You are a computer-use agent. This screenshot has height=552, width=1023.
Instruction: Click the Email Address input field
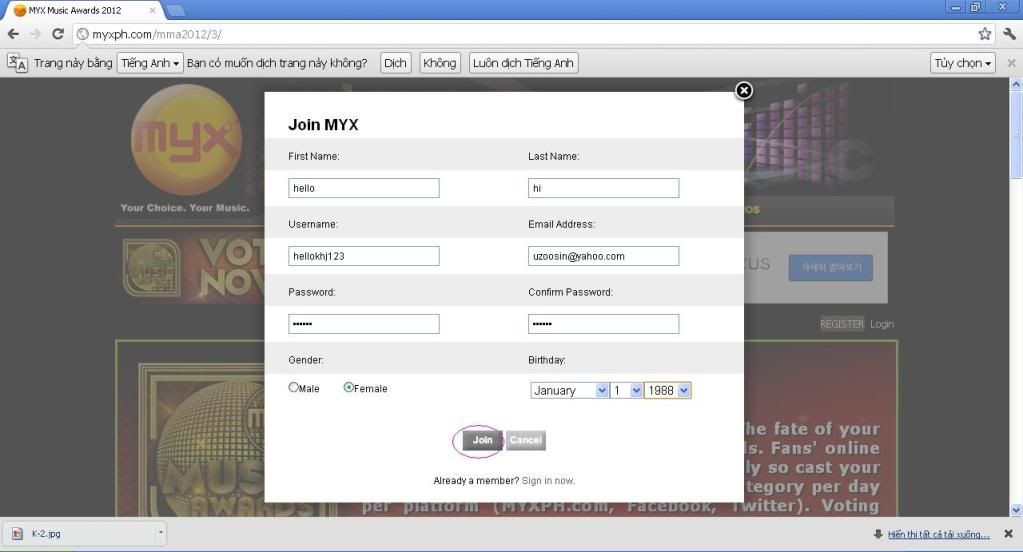[x=603, y=256]
